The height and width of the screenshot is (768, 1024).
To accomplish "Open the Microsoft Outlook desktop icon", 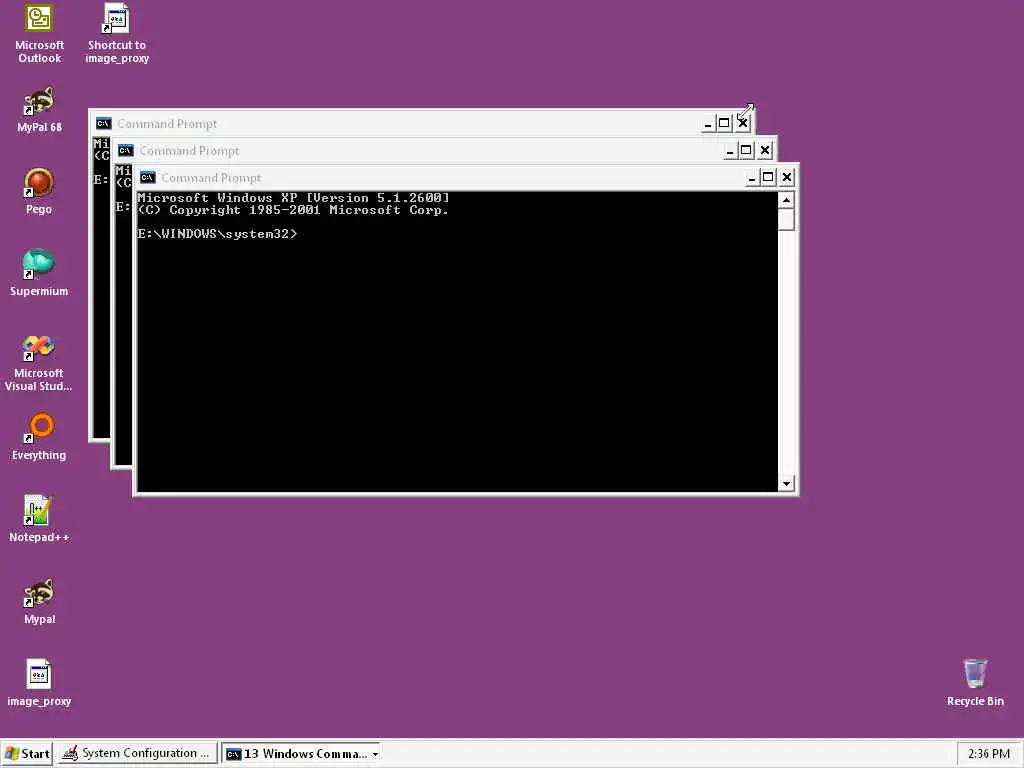I will coord(39,33).
